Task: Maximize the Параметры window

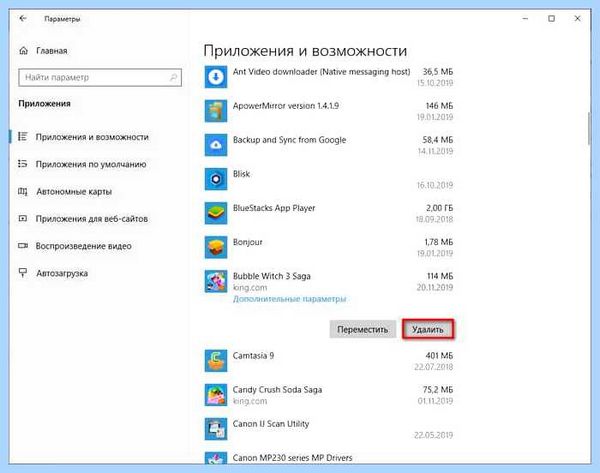Action: 551,18
